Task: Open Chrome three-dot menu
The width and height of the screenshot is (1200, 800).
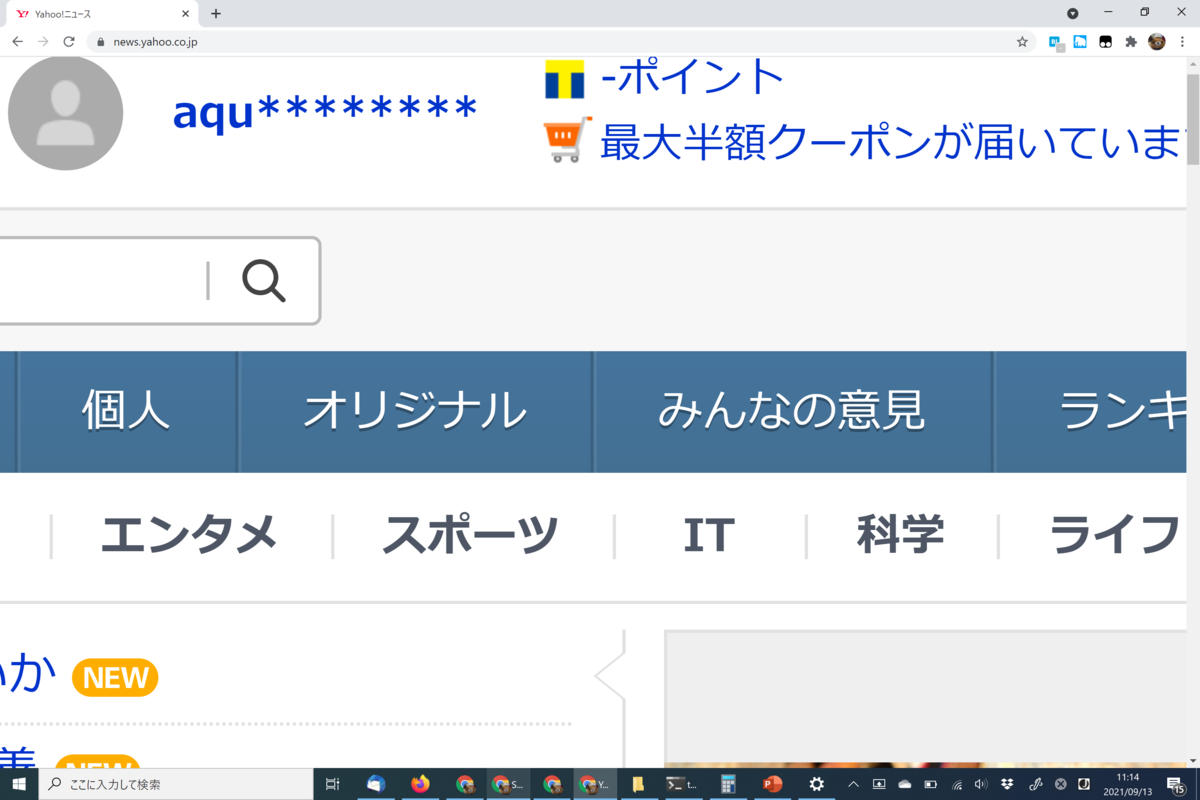Action: pyautogui.click(x=1182, y=42)
